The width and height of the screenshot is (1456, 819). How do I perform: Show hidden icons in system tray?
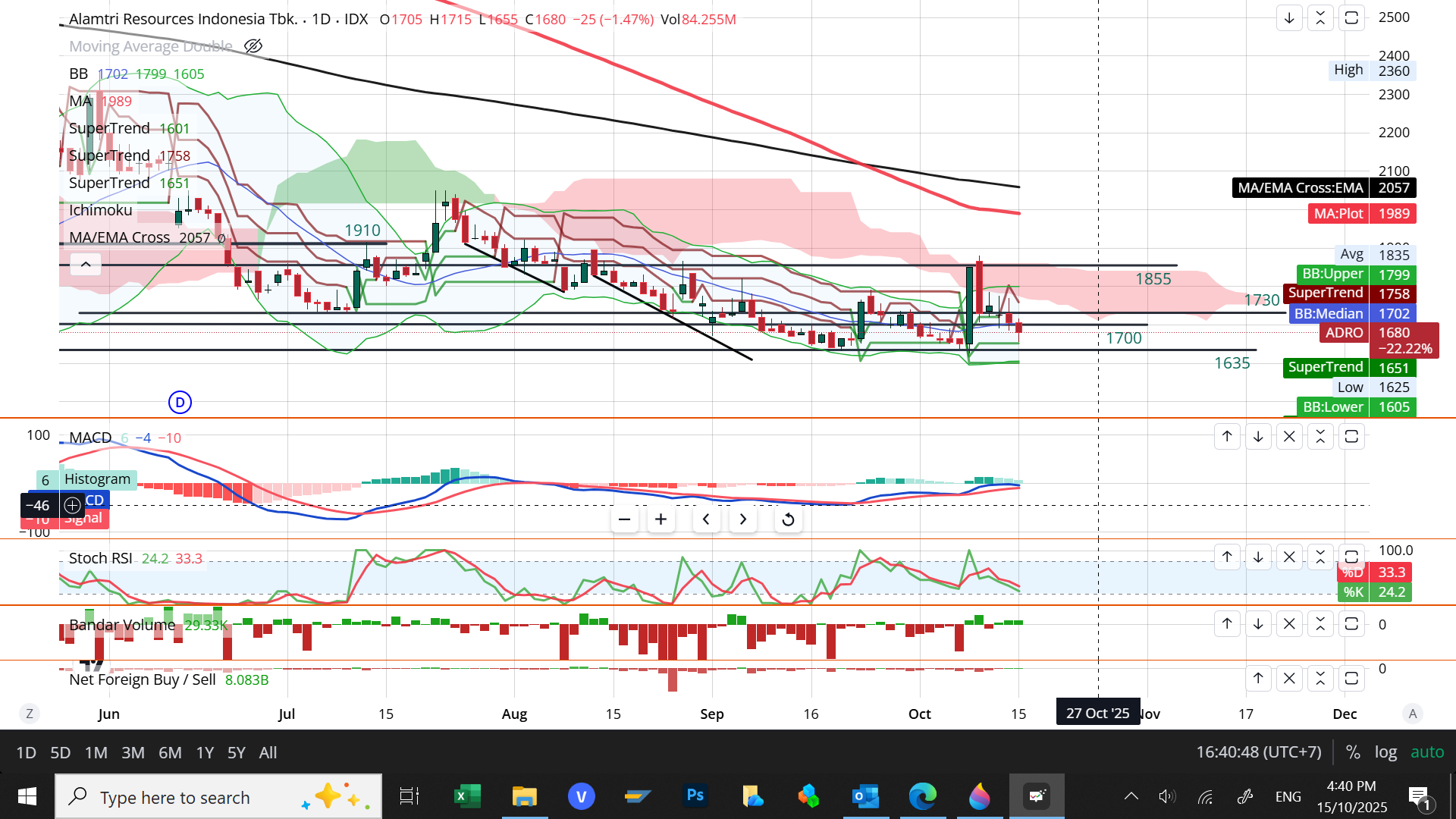tap(1131, 796)
